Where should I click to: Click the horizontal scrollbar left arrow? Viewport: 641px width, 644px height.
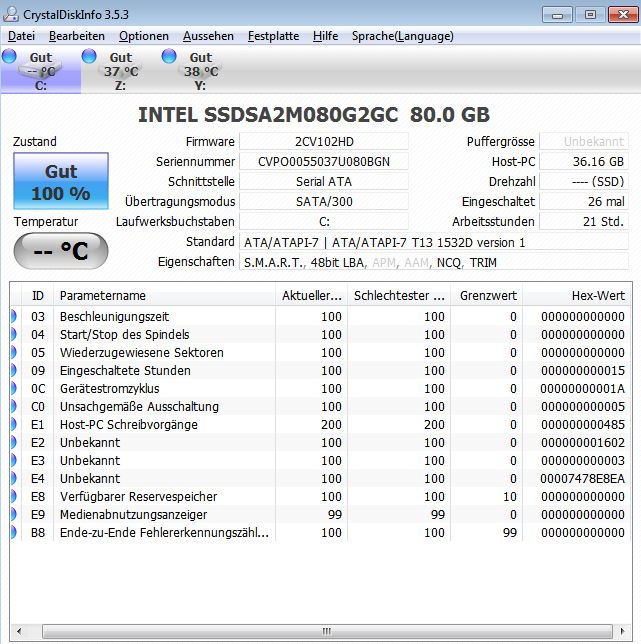(x=19, y=631)
